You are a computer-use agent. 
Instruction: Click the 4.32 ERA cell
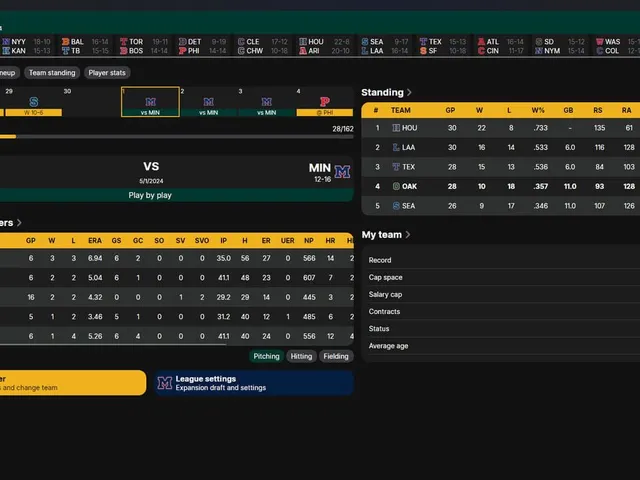[95, 297]
